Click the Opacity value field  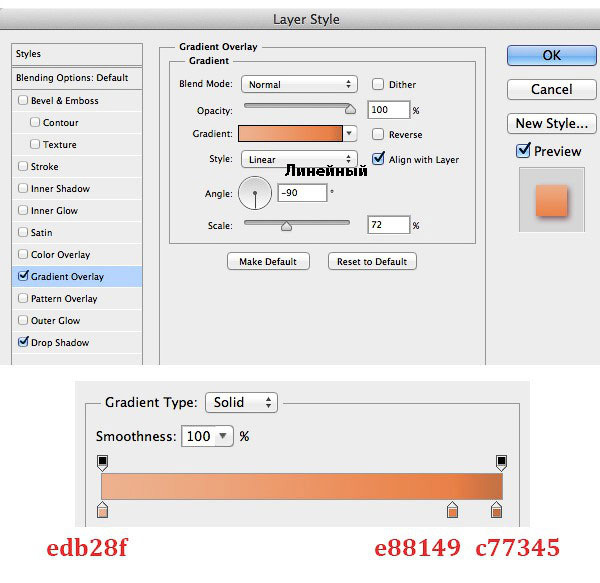pyautogui.click(x=388, y=110)
